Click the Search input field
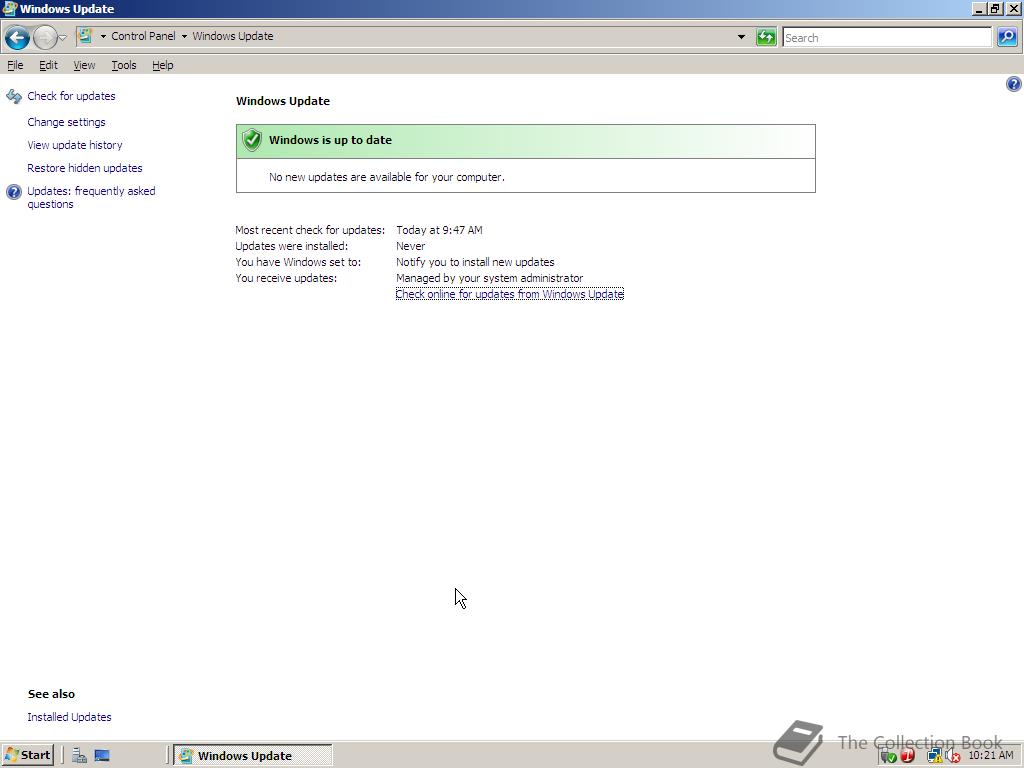Image resolution: width=1024 pixels, height=768 pixels. coord(887,37)
